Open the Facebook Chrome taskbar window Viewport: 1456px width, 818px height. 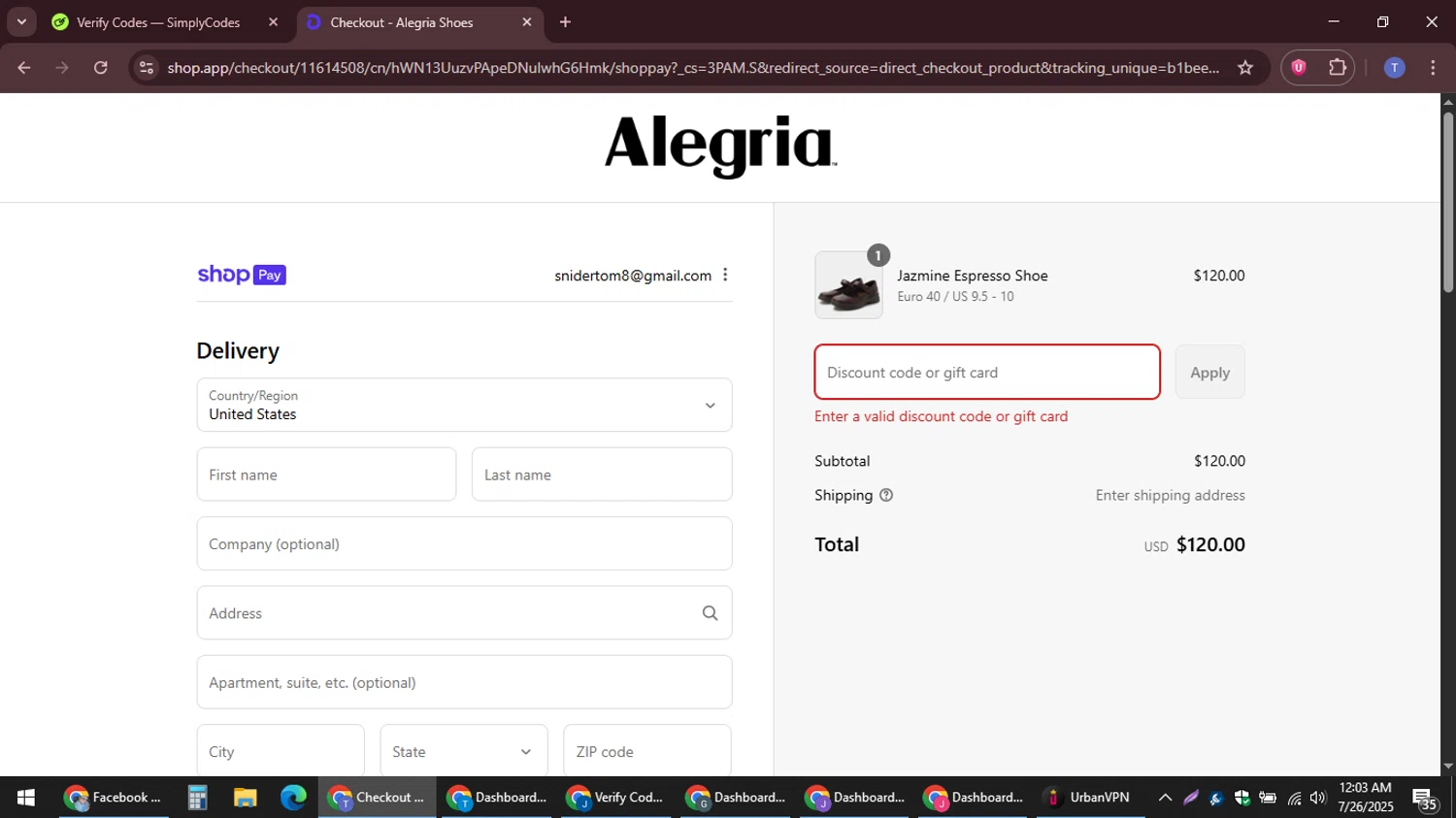click(x=113, y=798)
